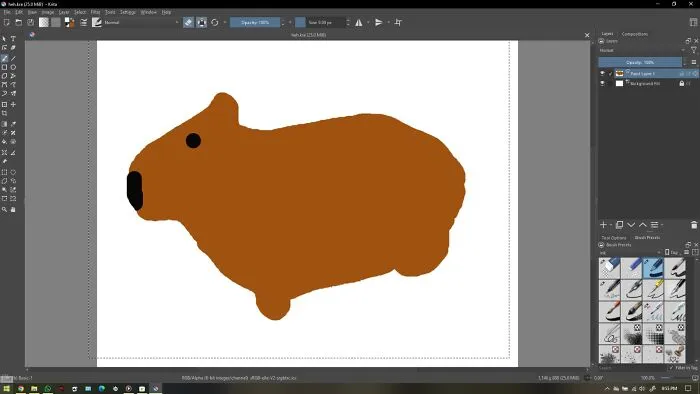700x394 pixels.
Task: Open the Filter menu
Action: pyautogui.click(x=96, y=12)
